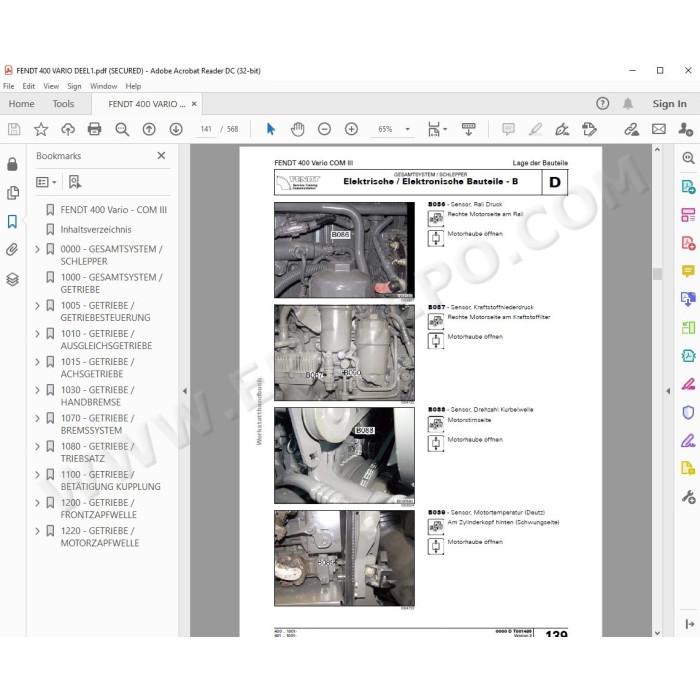The width and height of the screenshot is (700, 700).
Task: Open the zoom level 65% dropdown
Action: pos(408,129)
